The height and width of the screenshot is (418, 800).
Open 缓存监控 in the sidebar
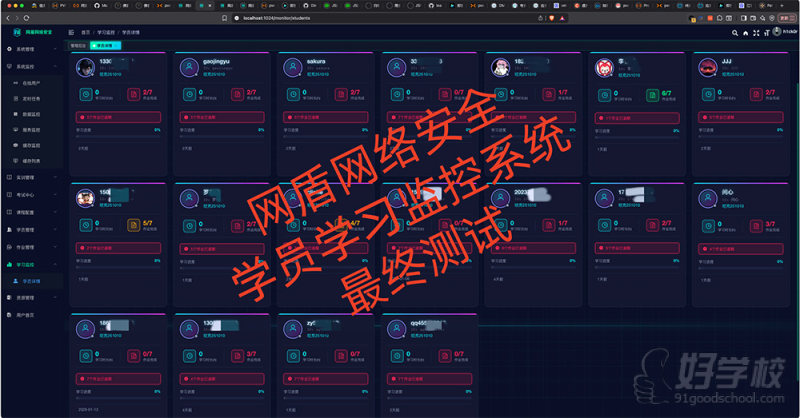32,145
